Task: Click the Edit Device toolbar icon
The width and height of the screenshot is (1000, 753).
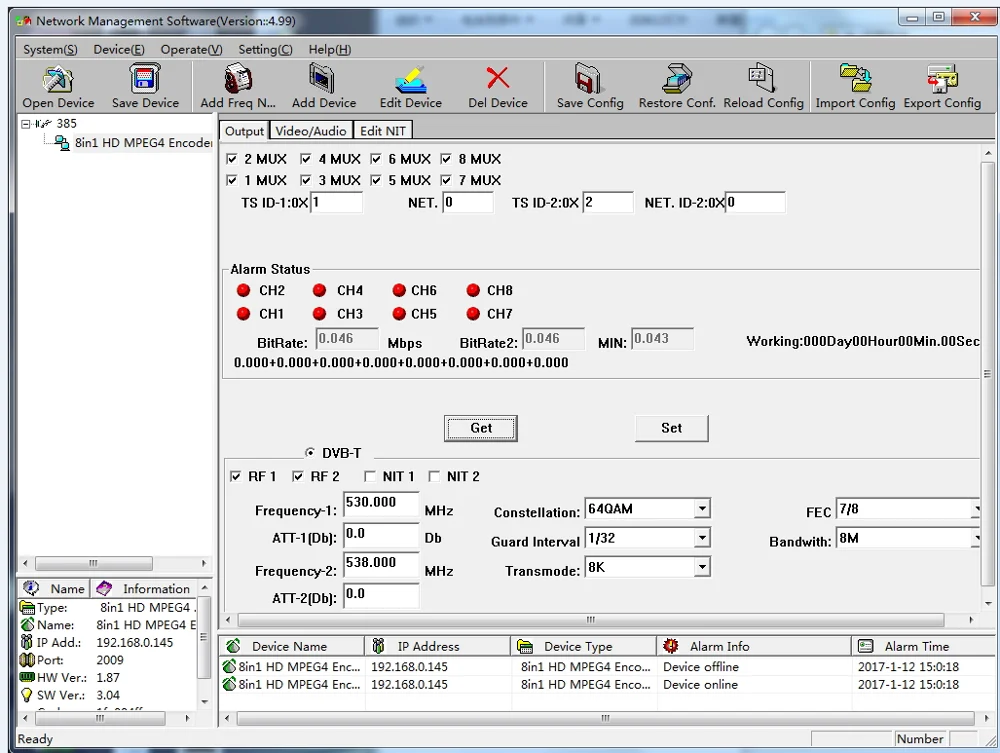Action: click(x=410, y=80)
